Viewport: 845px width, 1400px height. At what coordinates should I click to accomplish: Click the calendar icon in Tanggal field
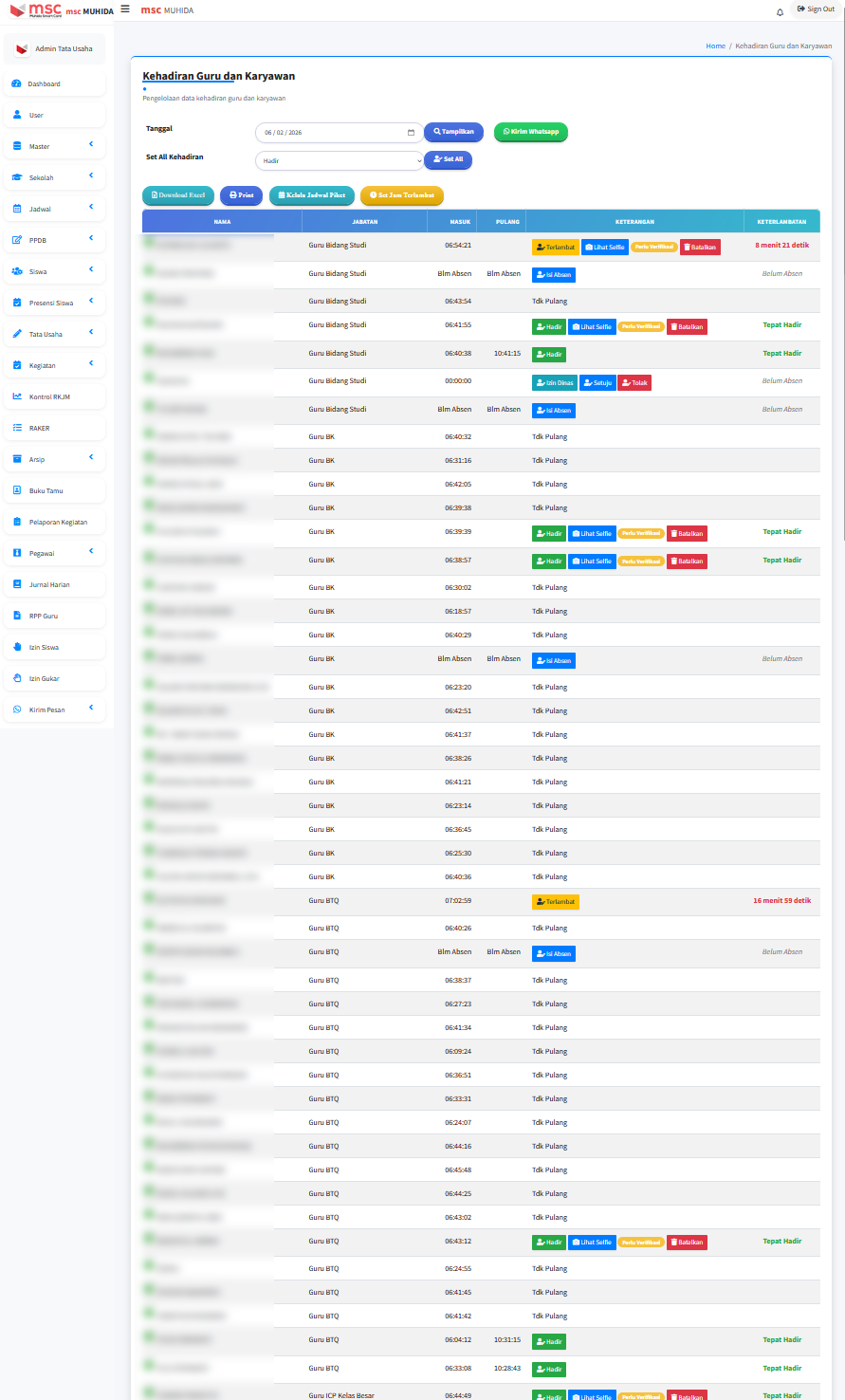click(x=411, y=133)
